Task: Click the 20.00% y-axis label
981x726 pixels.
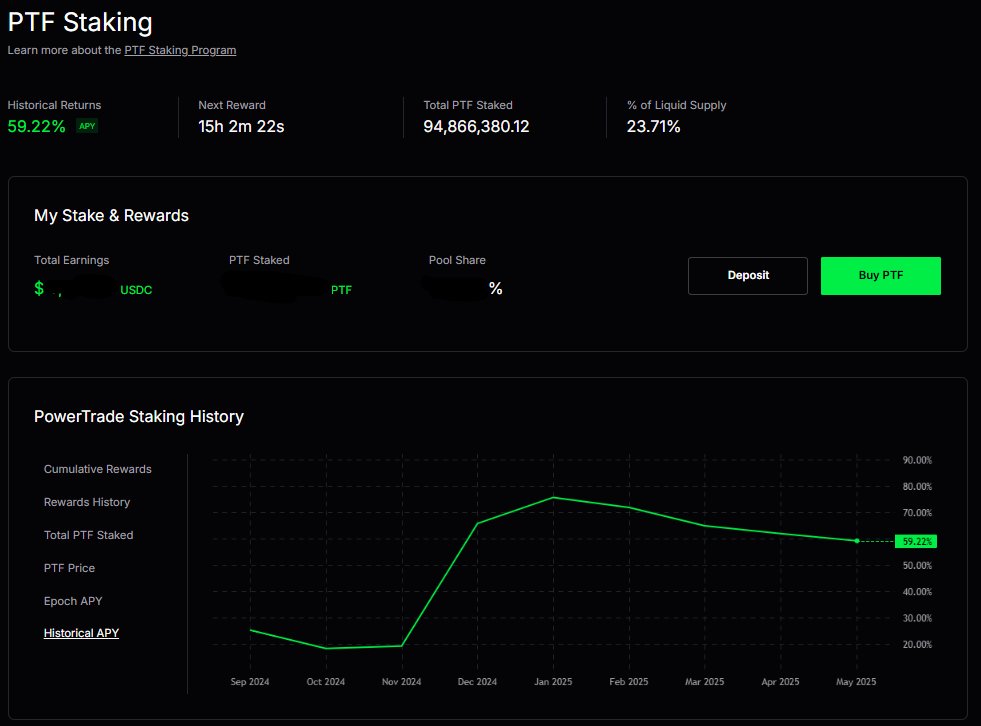Action: coord(917,644)
